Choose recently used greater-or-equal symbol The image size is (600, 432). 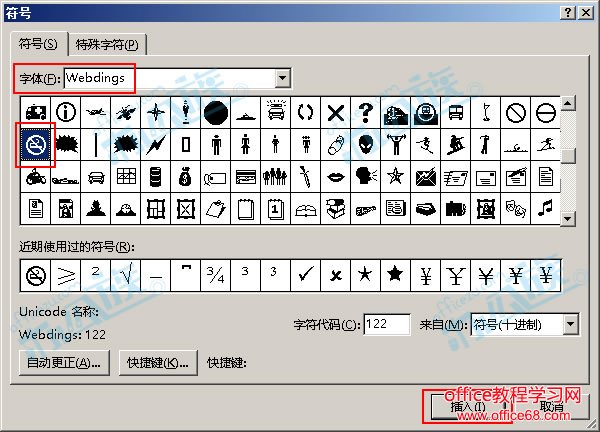(66, 276)
